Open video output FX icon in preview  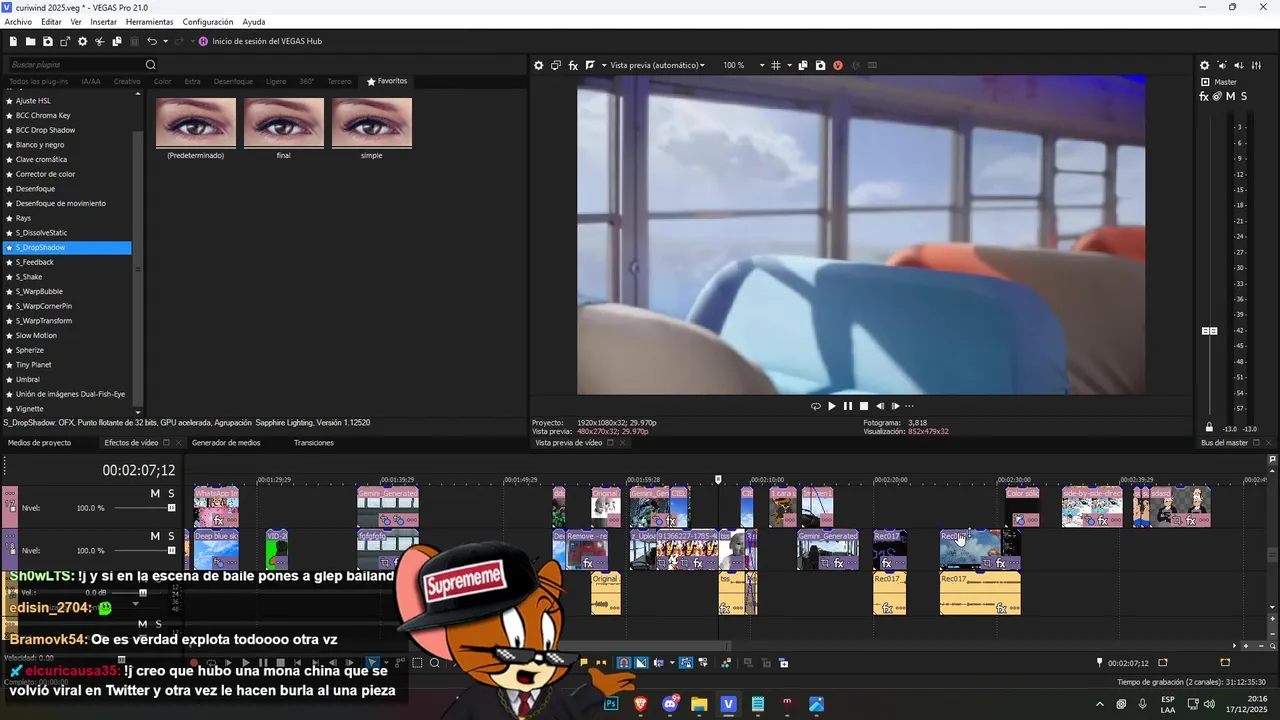573,65
